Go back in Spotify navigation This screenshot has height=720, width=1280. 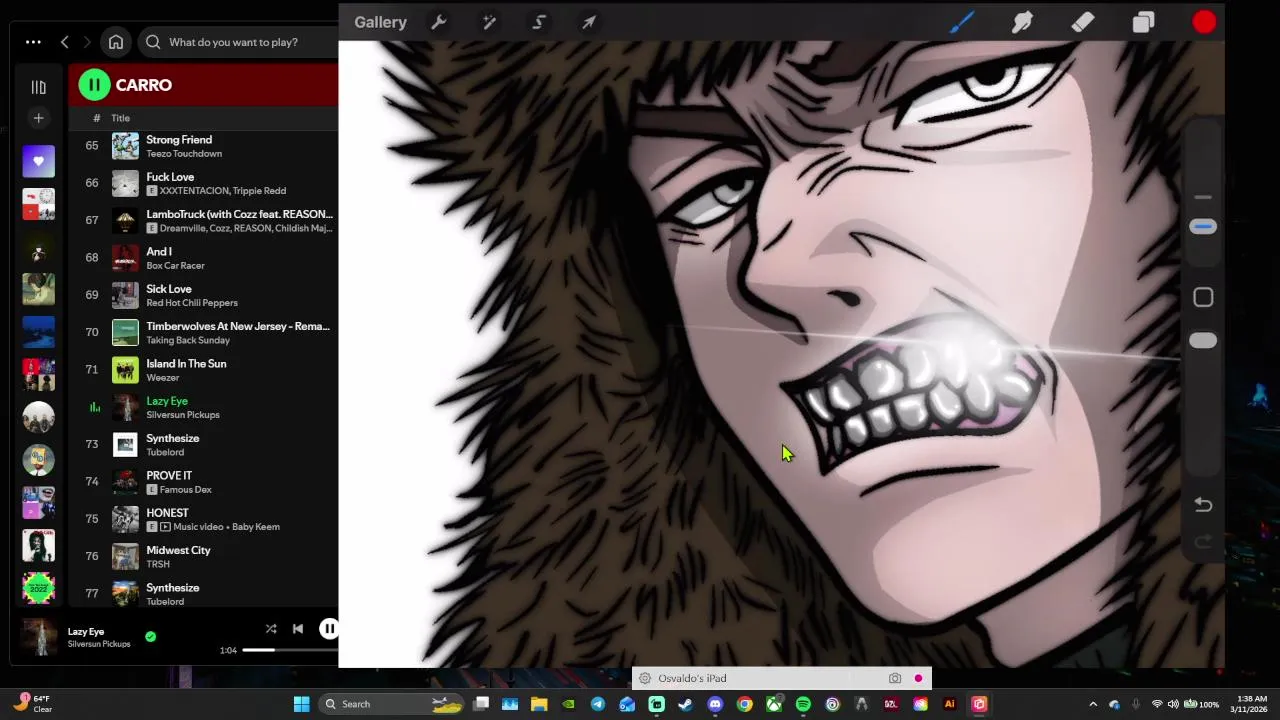click(x=65, y=42)
